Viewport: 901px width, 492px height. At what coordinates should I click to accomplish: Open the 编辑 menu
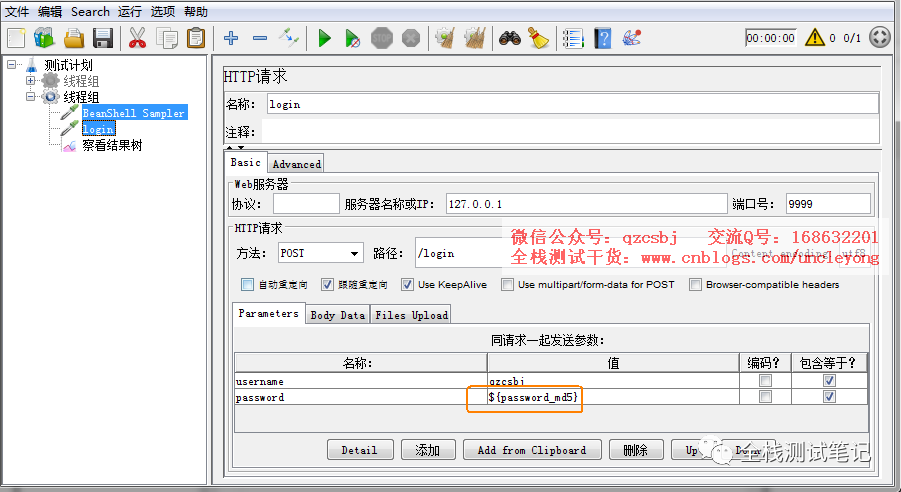pyautogui.click(x=50, y=11)
